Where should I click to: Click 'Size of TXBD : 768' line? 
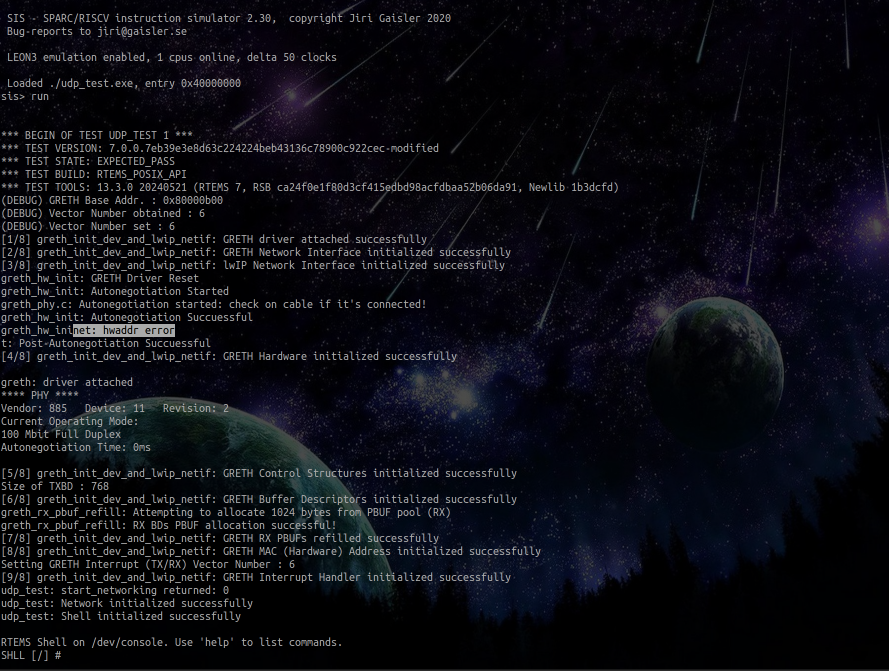(x=55, y=487)
